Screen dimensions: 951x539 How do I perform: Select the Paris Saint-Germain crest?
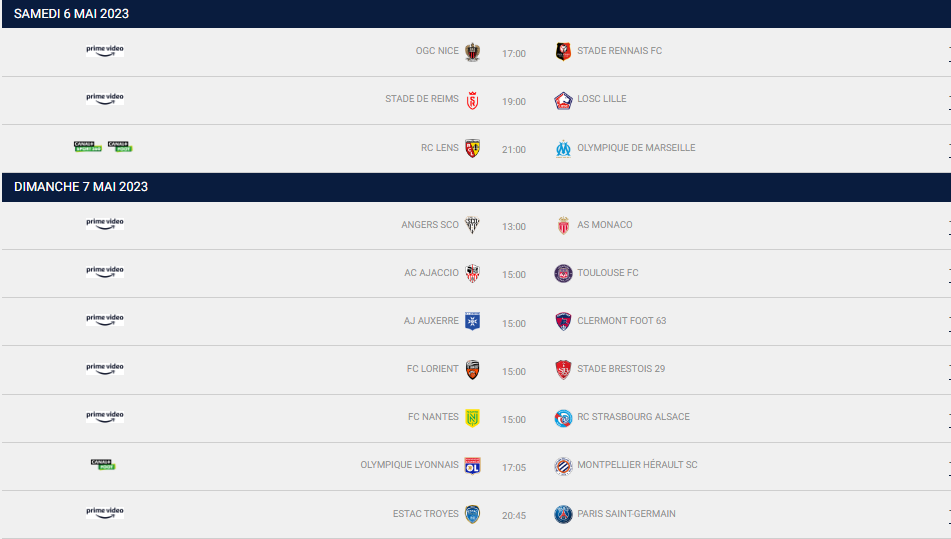point(563,514)
